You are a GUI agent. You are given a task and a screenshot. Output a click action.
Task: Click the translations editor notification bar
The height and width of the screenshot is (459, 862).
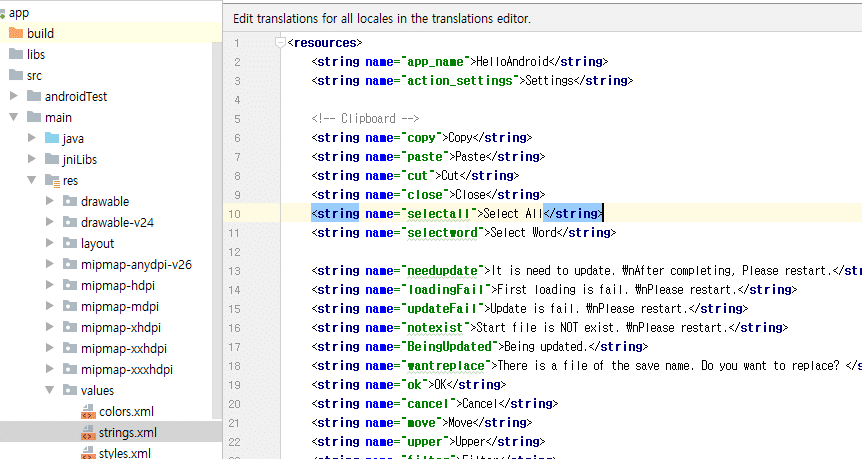pos(542,18)
